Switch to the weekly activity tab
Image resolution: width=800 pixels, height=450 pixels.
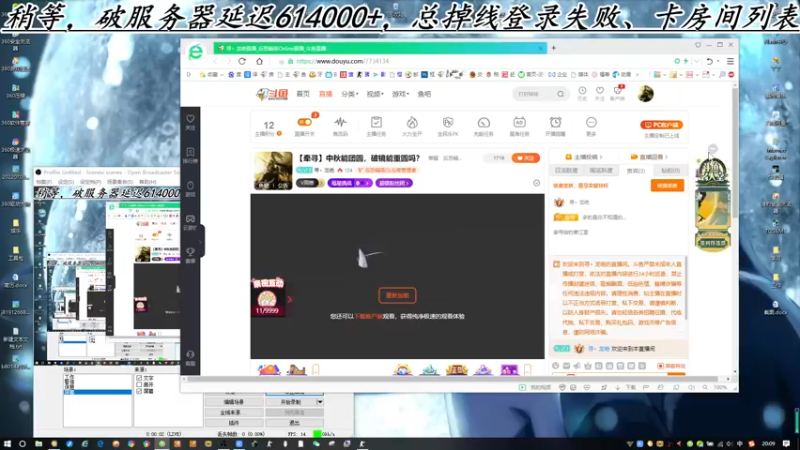(601, 170)
